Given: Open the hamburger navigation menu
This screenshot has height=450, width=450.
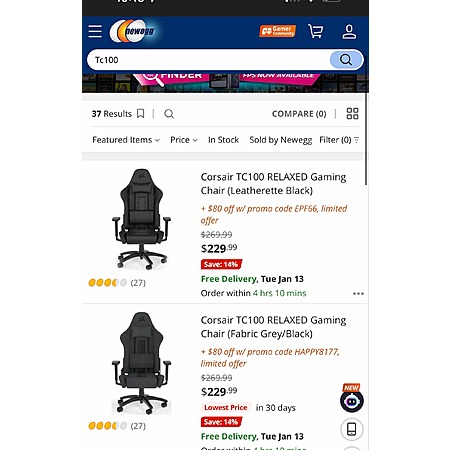Looking at the screenshot, I should pos(95,31).
